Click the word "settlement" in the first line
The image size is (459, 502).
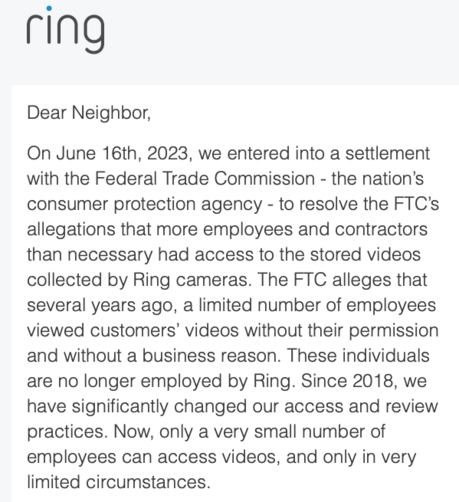pos(387,154)
